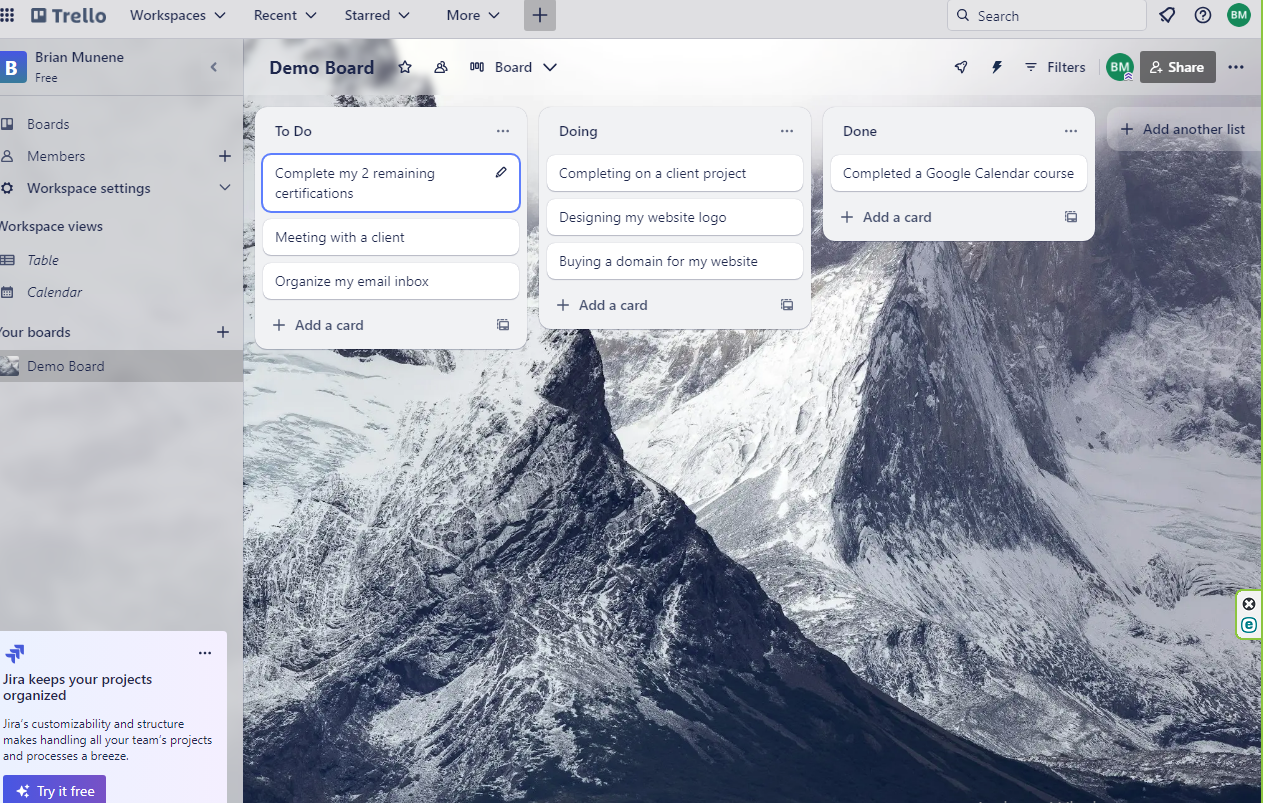
Task: Star the Demo Board title
Action: coord(405,67)
